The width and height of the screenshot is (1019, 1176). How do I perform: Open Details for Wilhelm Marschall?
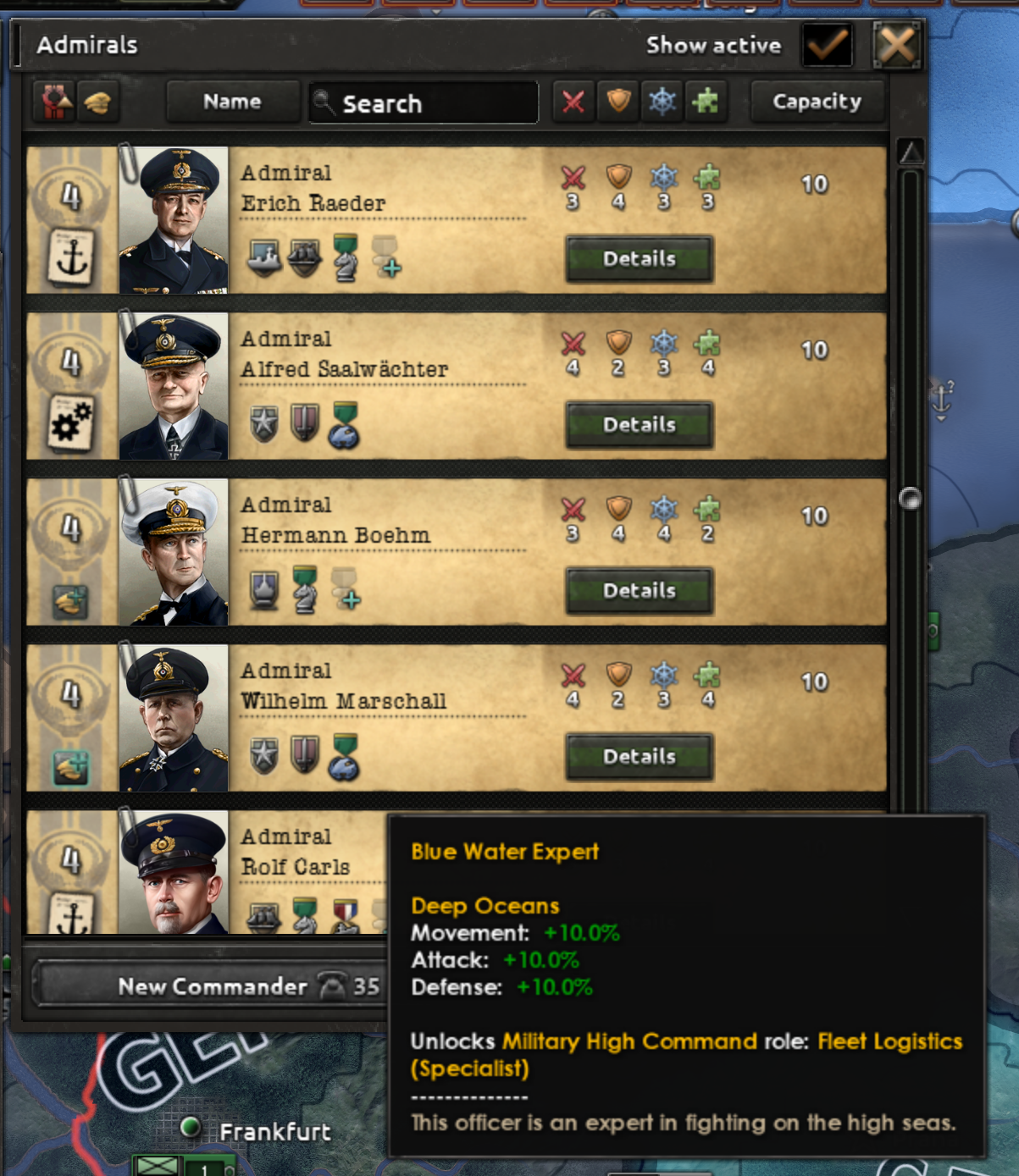[x=640, y=756]
